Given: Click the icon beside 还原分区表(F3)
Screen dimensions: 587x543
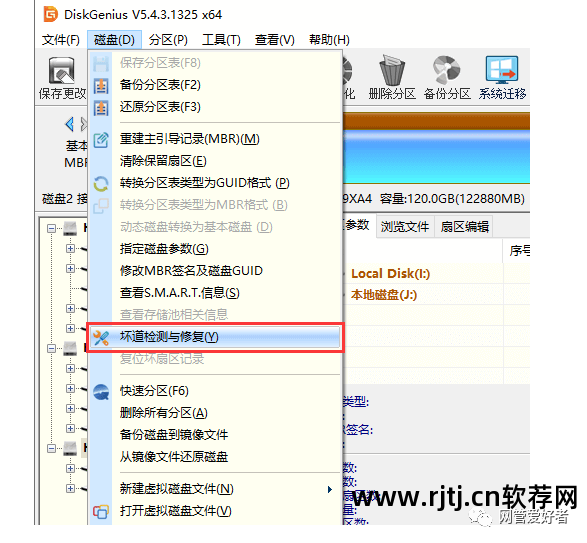Looking at the screenshot, I should 101,108.
